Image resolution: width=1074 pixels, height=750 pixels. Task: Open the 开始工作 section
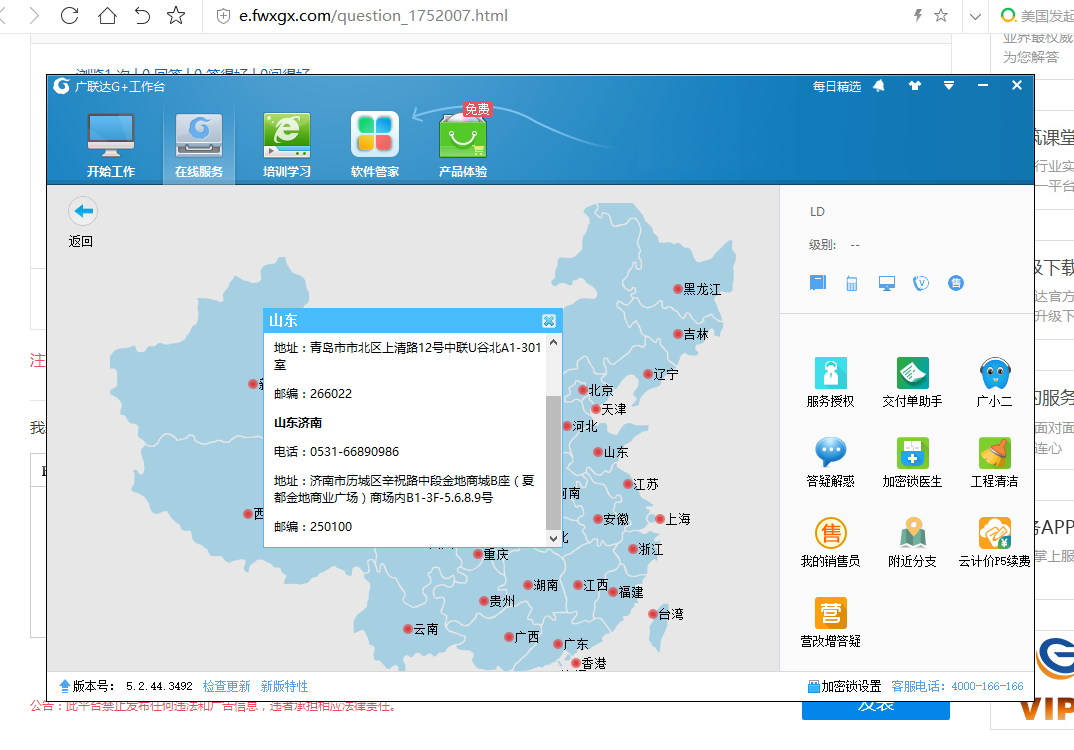[x=111, y=146]
